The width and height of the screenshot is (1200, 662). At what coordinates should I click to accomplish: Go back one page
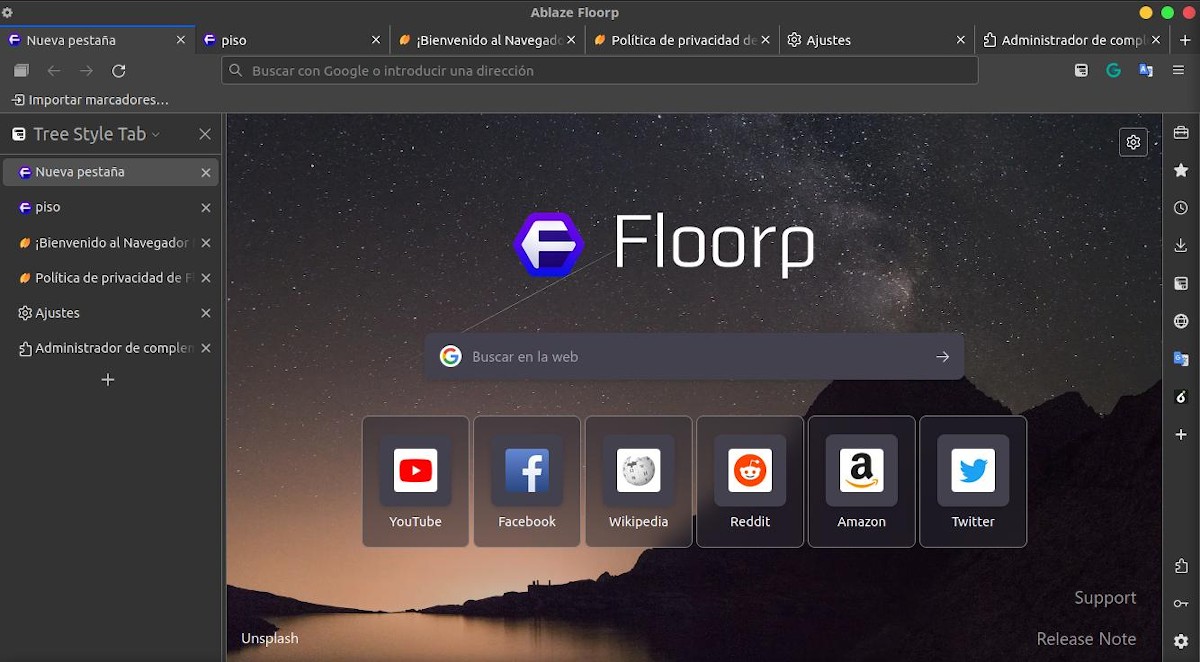tap(54, 71)
